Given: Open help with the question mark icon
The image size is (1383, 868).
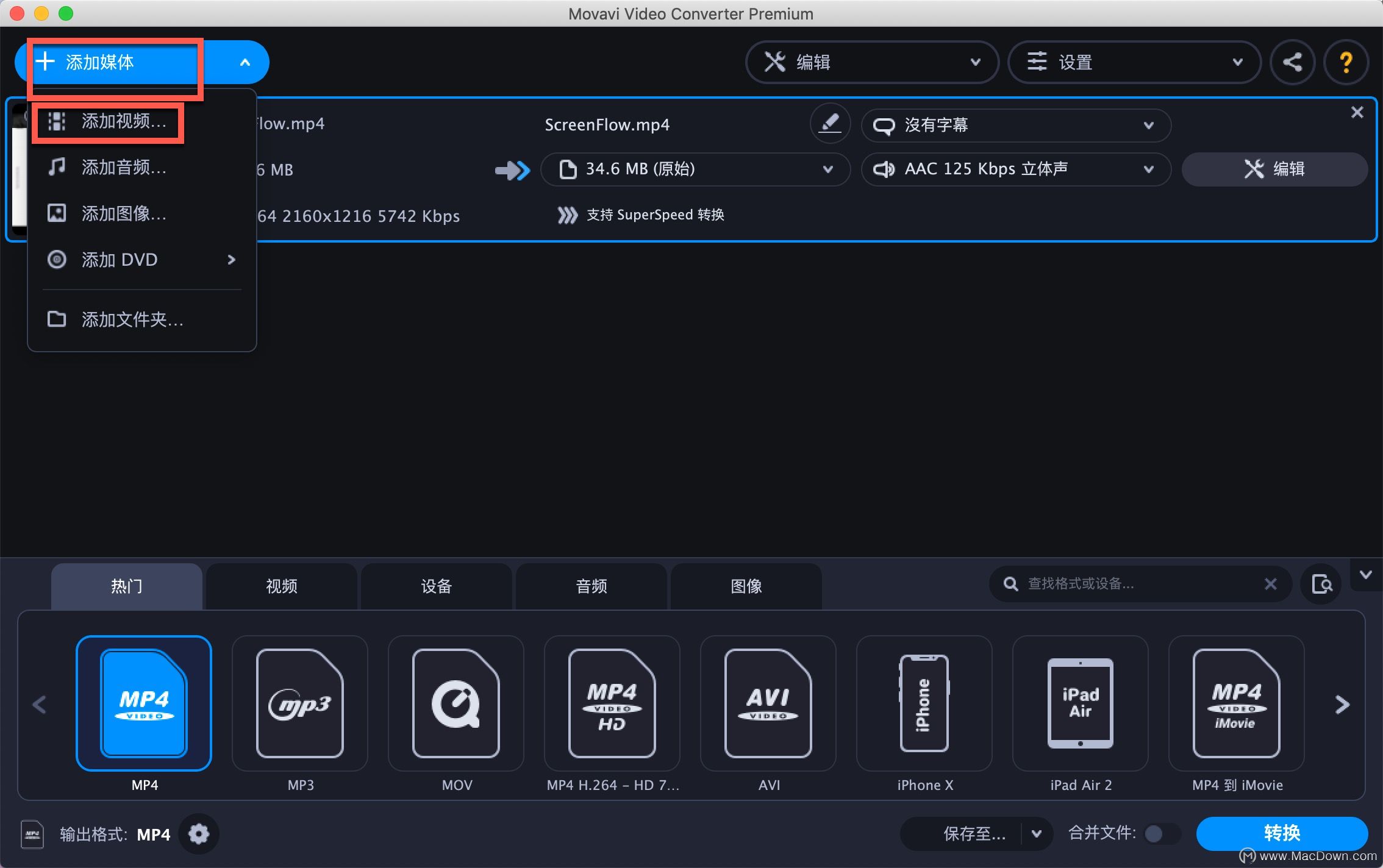Looking at the screenshot, I should (x=1346, y=62).
